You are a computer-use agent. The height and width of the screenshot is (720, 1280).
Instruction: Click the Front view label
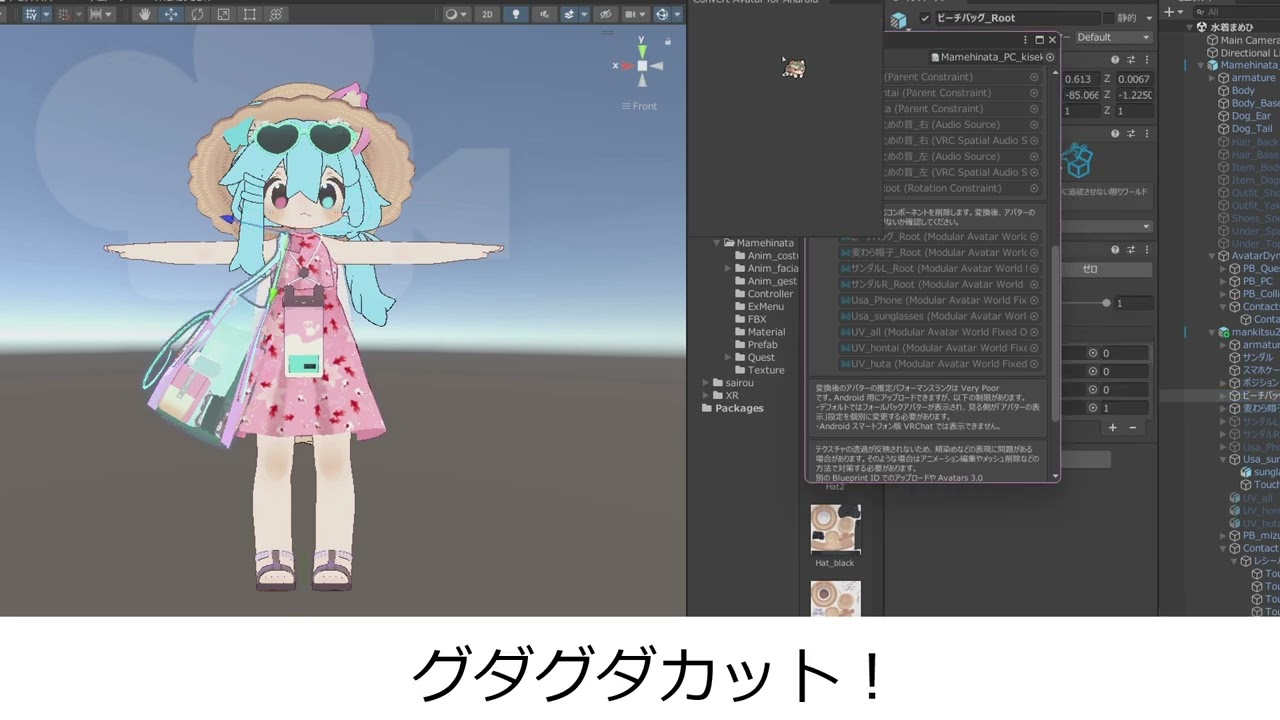tap(639, 106)
